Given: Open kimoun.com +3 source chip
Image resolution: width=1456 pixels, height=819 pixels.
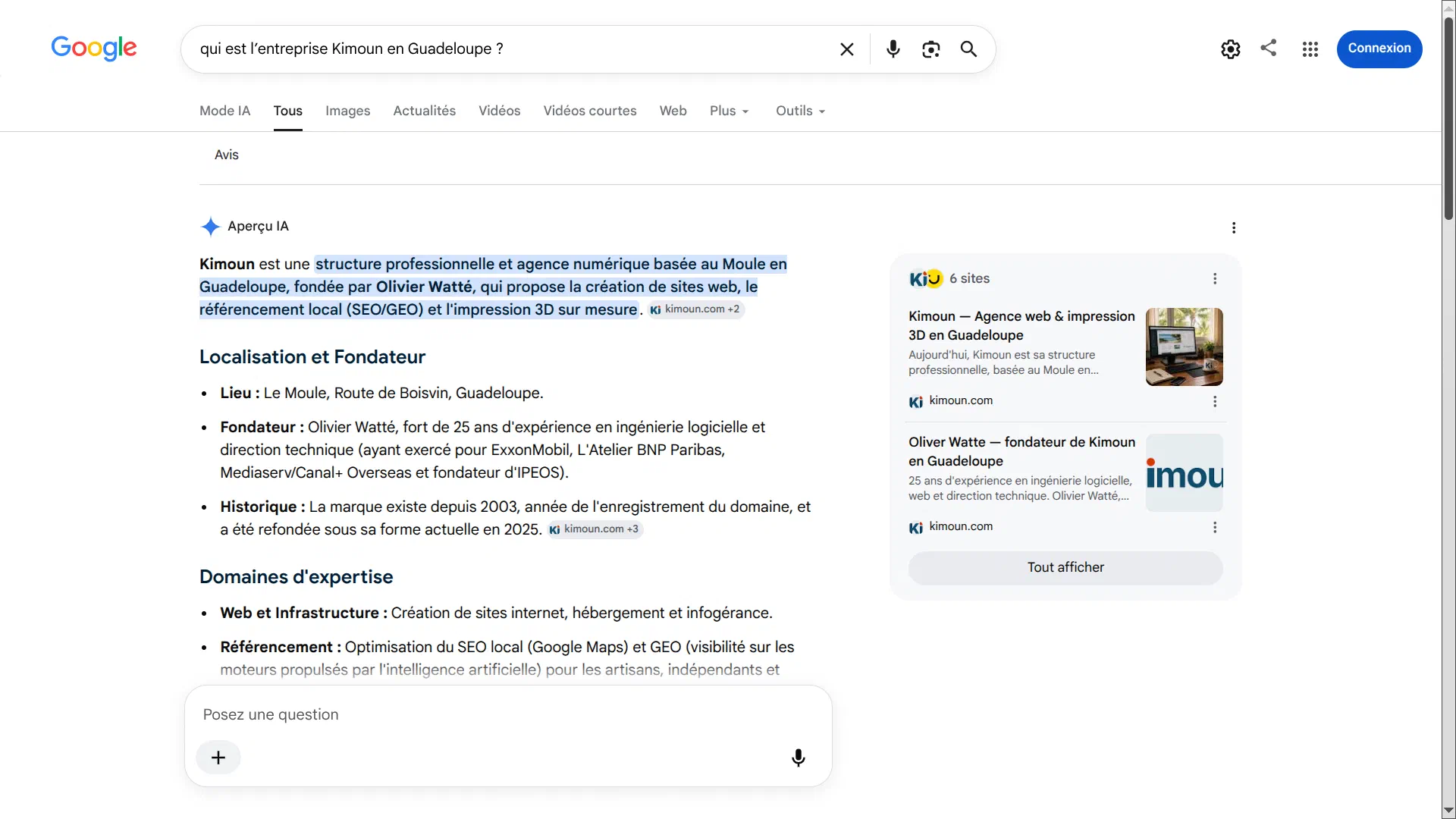Looking at the screenshot, I should coord(595,529).
